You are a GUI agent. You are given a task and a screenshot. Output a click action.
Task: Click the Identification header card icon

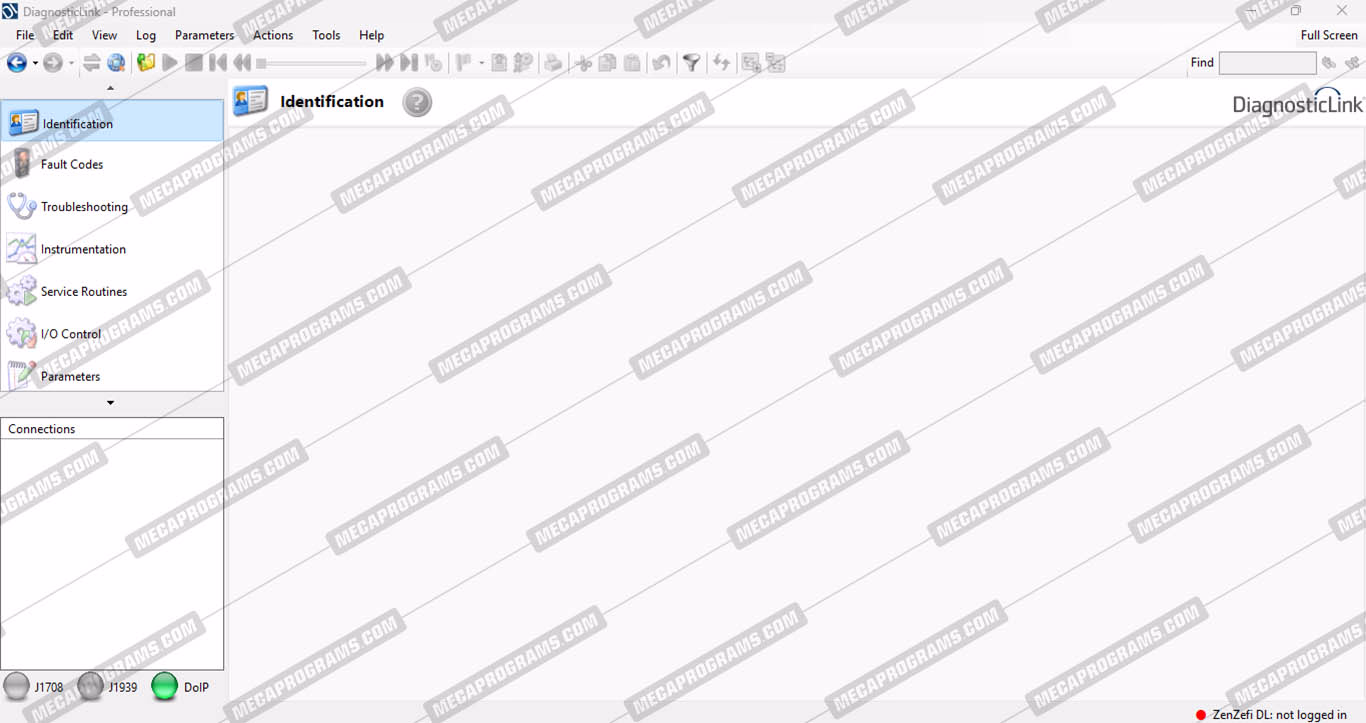[x=250, y=101]
